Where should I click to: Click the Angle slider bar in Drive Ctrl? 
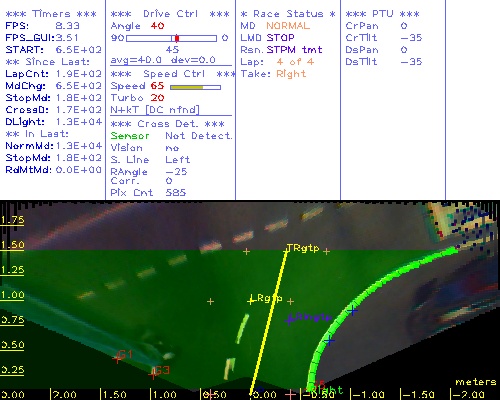(x=171, y=38)
